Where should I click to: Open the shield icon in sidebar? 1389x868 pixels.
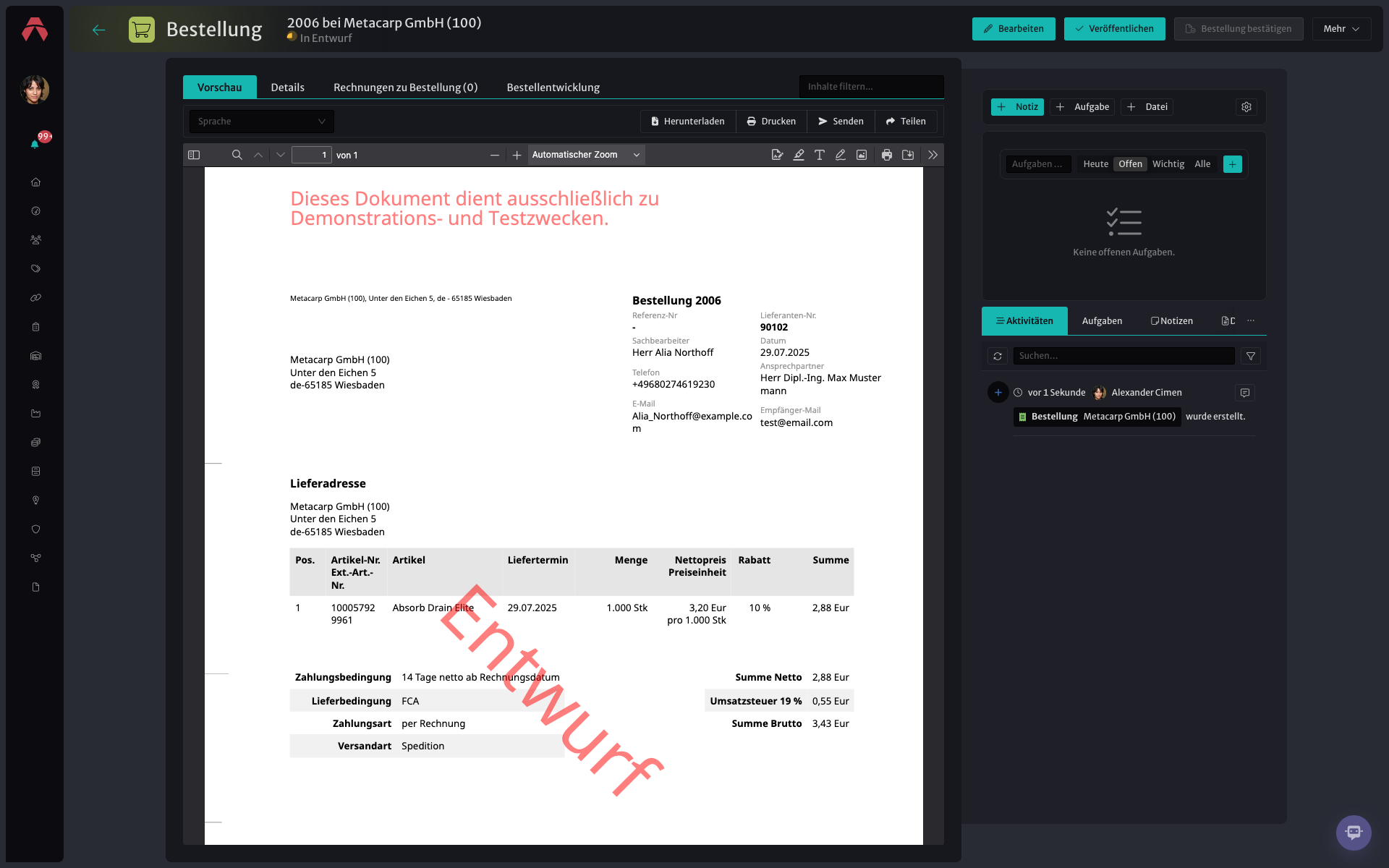[35, 529]
